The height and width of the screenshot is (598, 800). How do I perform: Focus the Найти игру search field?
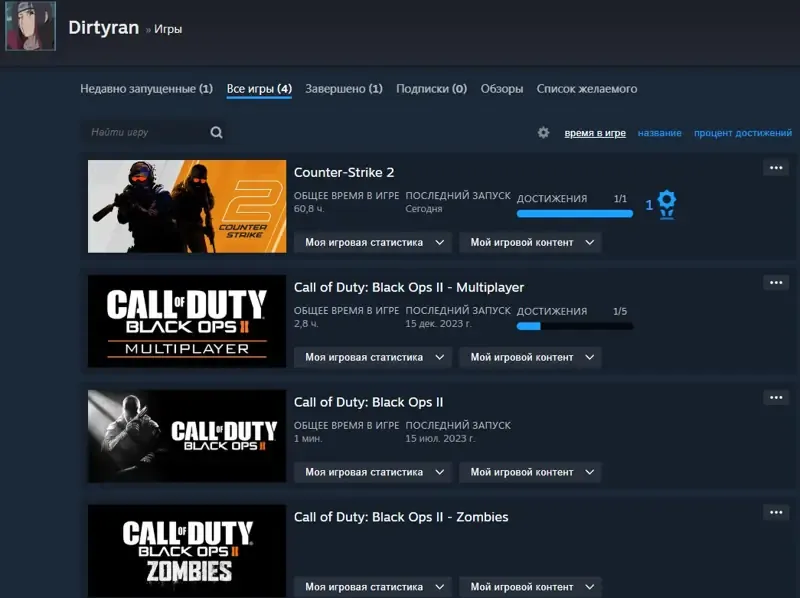(153, 133)
